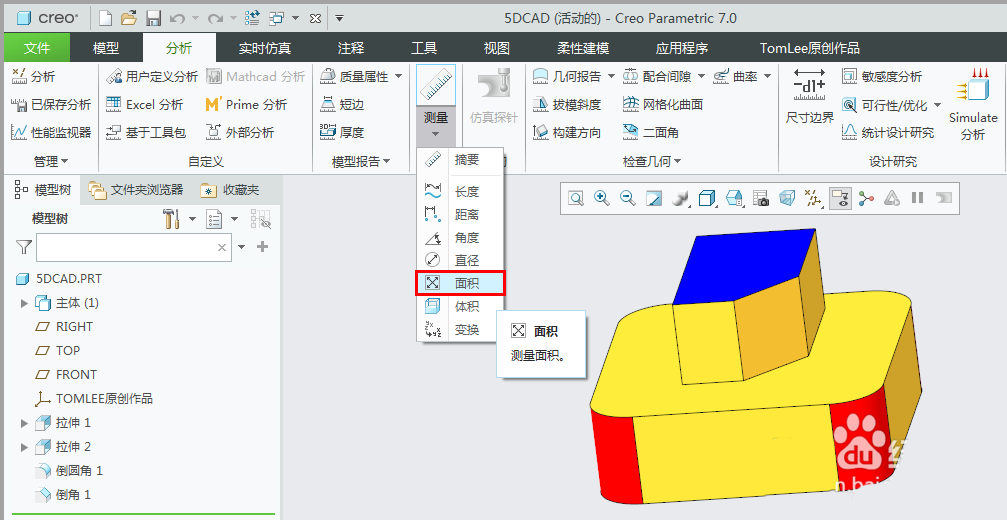Screen dimensions: 1007x520
Task: Create a new file from quick access toolbar
Action: [x=105, y=18]
